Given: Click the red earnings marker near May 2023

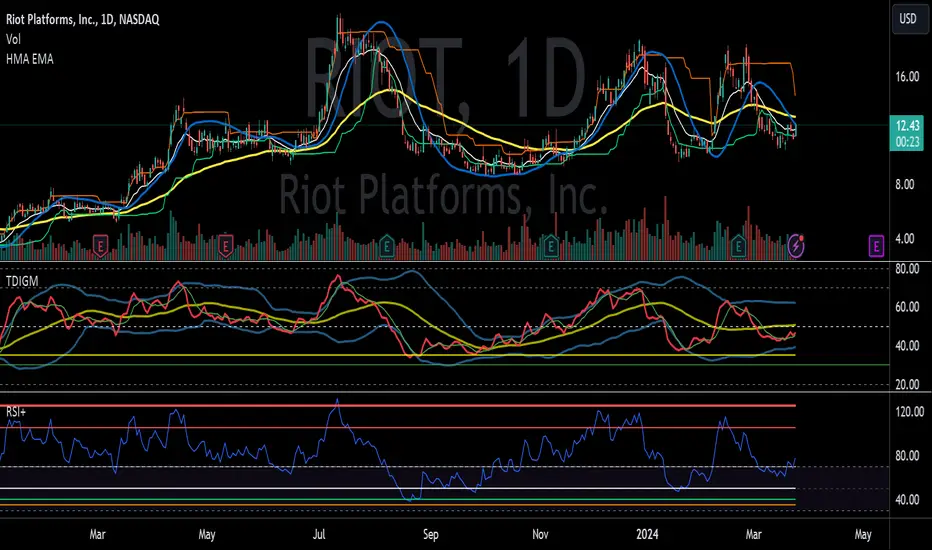Looking at the screenshot, I should [225, 246].
